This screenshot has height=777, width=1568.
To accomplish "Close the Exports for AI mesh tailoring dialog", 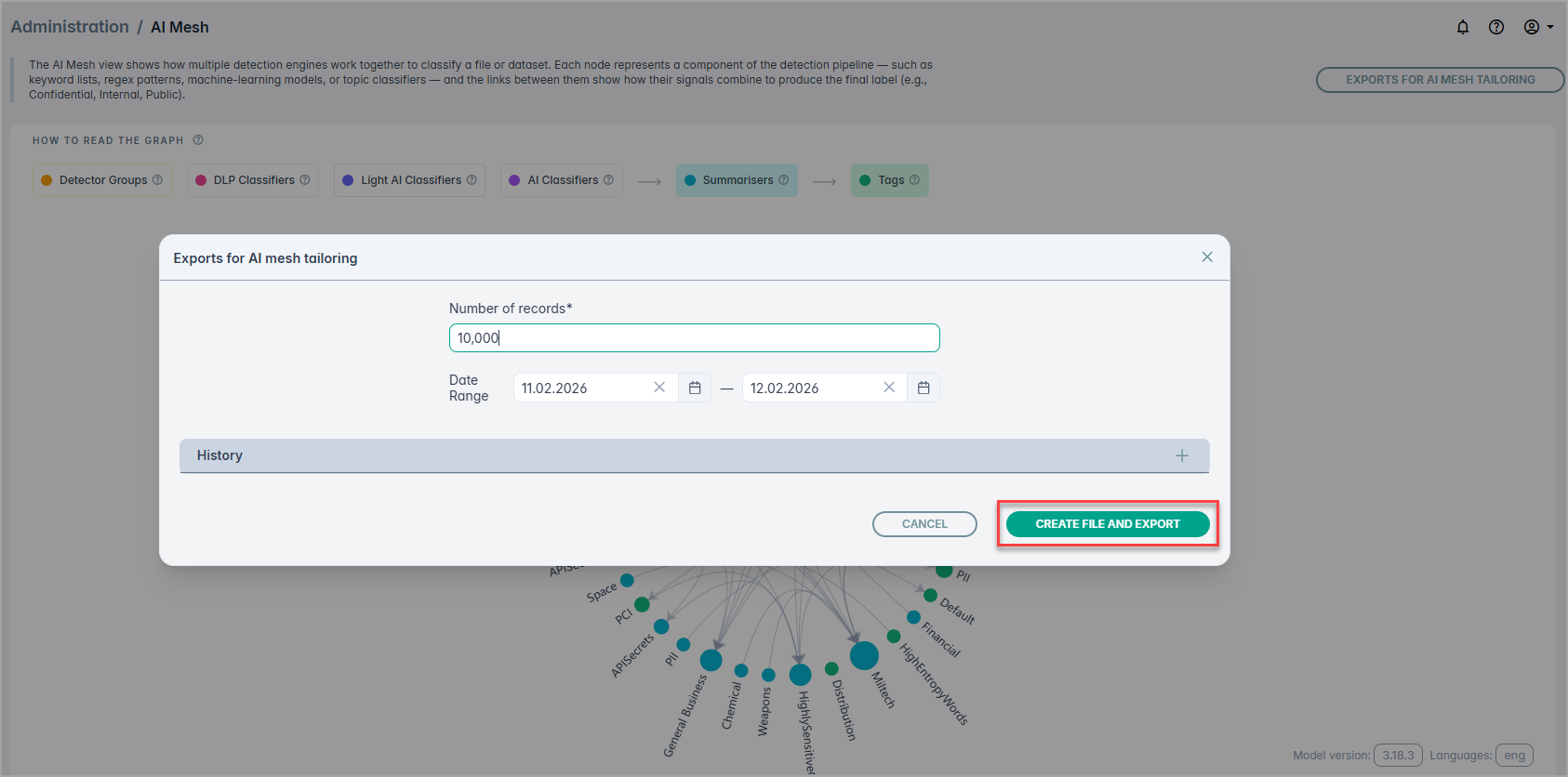I will click(1207, 257).
